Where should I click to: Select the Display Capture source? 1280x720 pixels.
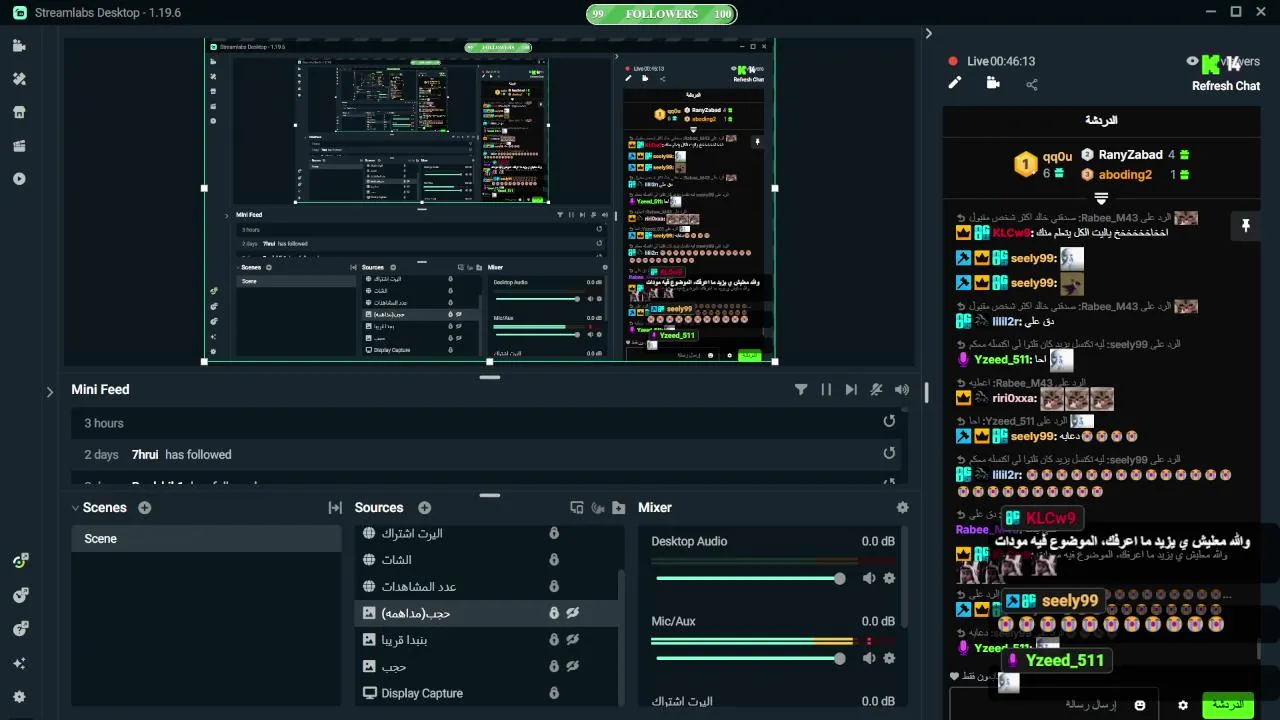486,693
